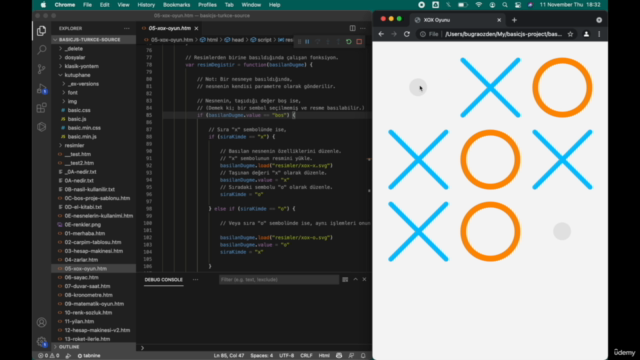Open the notifications bell in the status bar
This screenshot has width=640, height=360.
point(363,356)
